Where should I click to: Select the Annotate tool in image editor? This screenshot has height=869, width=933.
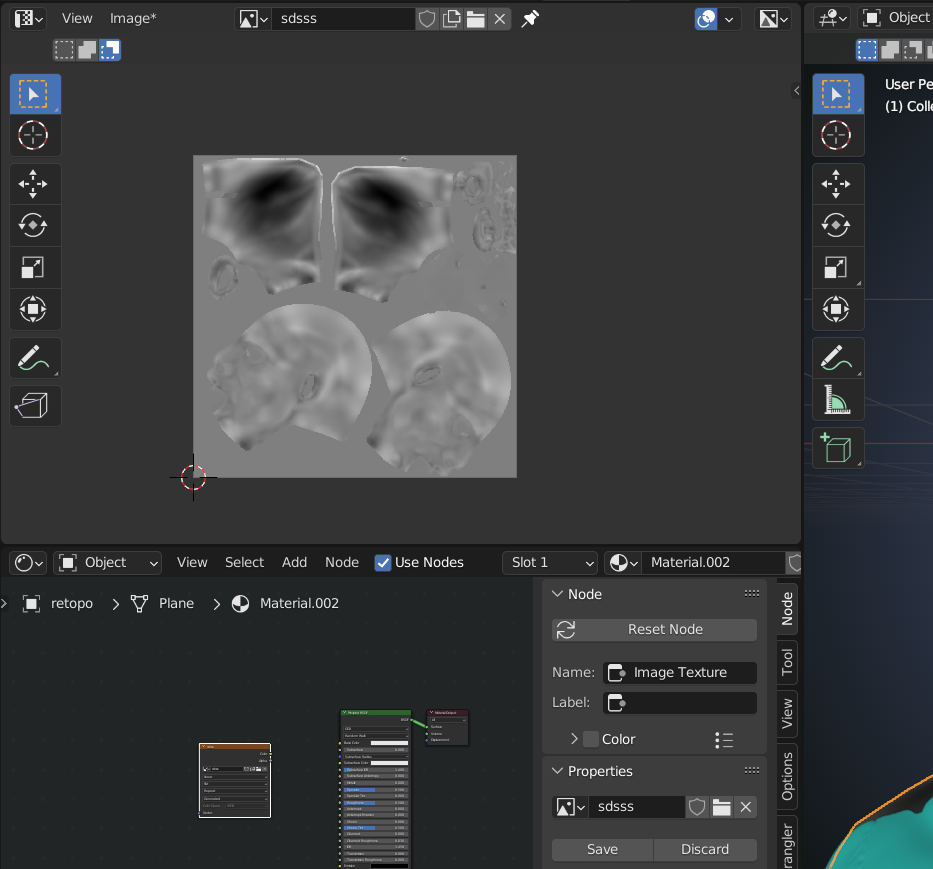coord(35,358)
